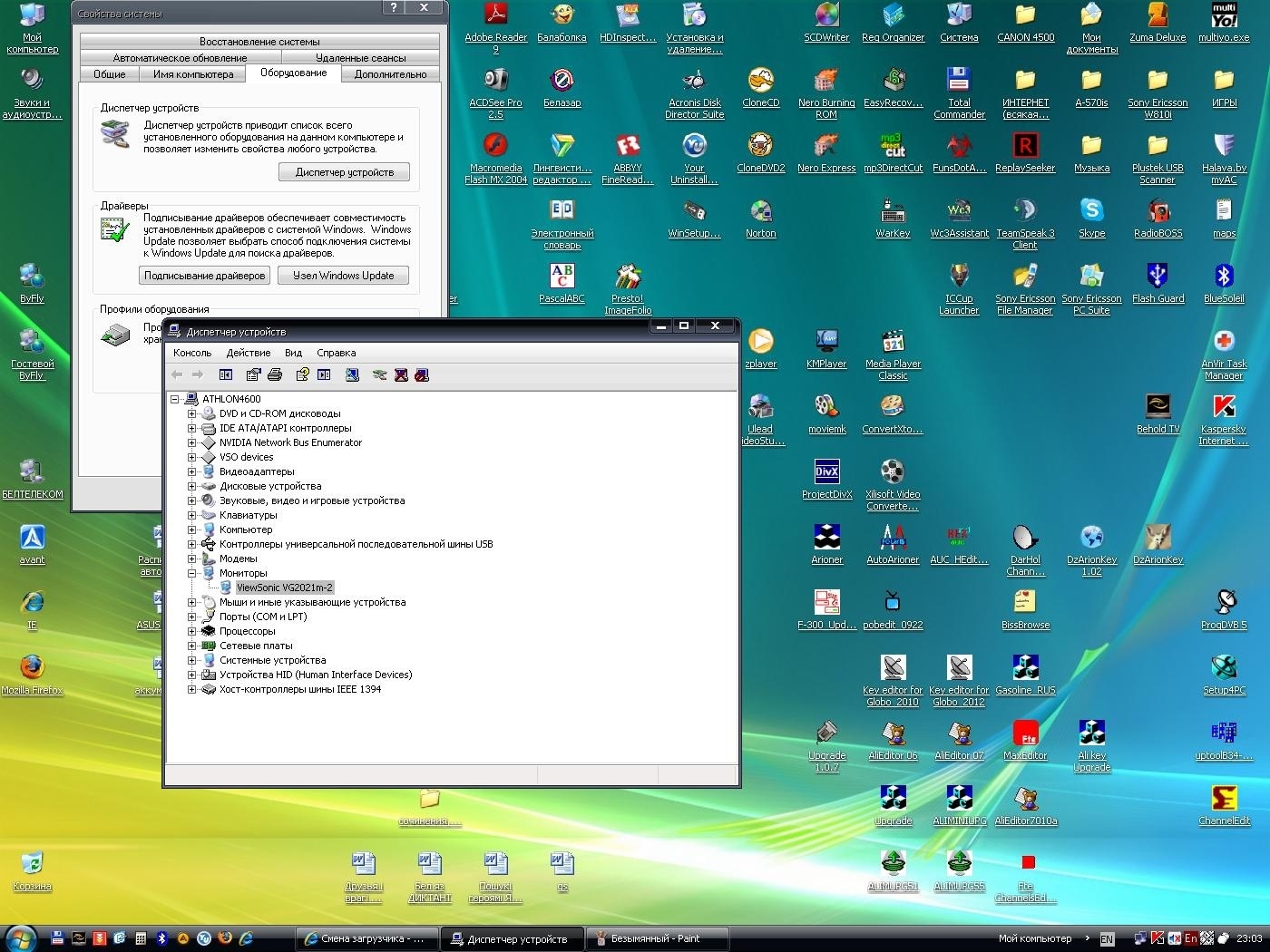Expand the Видеоадаптеры tree node
Screen dimensions: 1270x952
click(191, 471)
